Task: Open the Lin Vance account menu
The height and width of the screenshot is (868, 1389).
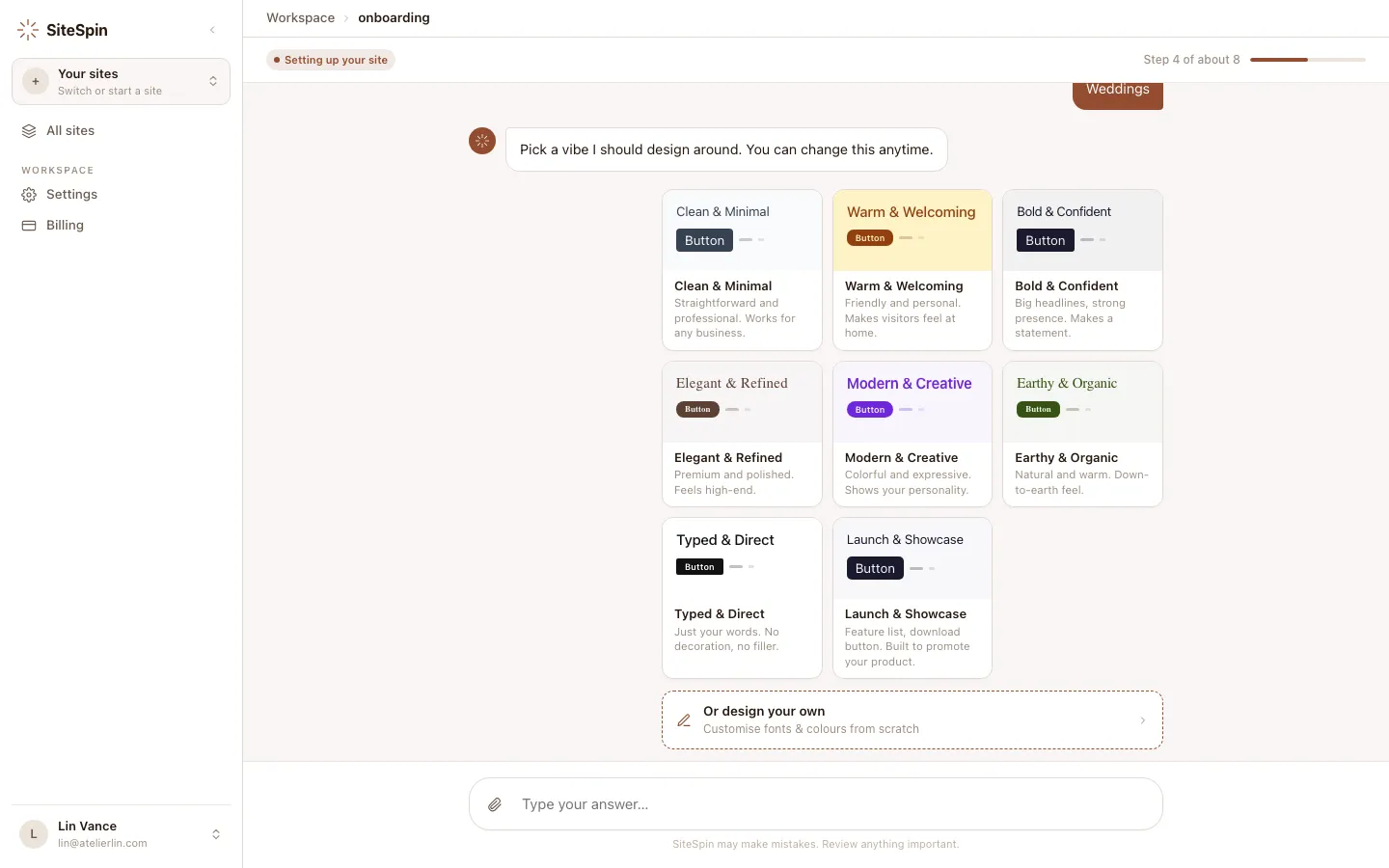Action: (x=121, y=834)
